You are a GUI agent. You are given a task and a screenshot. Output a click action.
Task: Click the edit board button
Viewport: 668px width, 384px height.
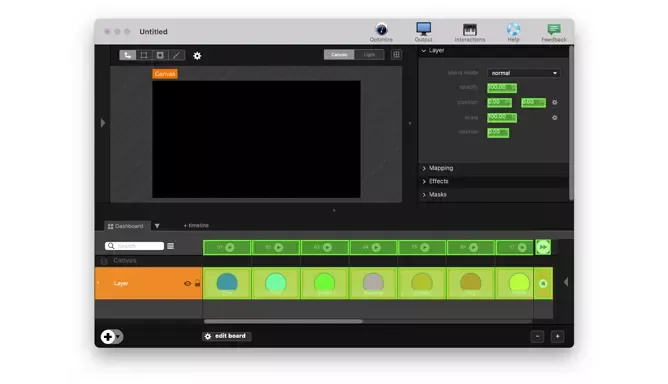click(x=227, y=336)
